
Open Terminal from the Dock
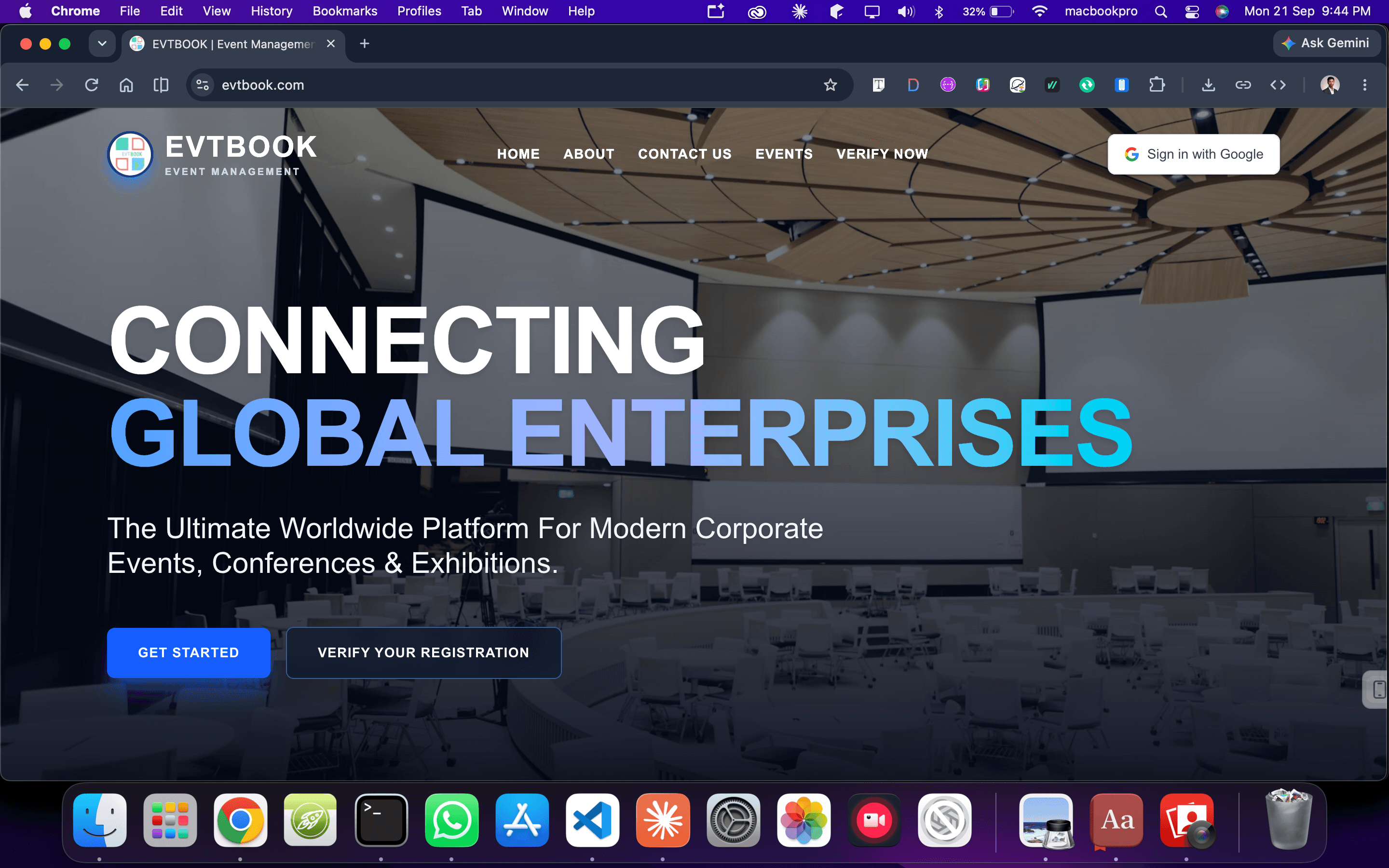(381, 820)
